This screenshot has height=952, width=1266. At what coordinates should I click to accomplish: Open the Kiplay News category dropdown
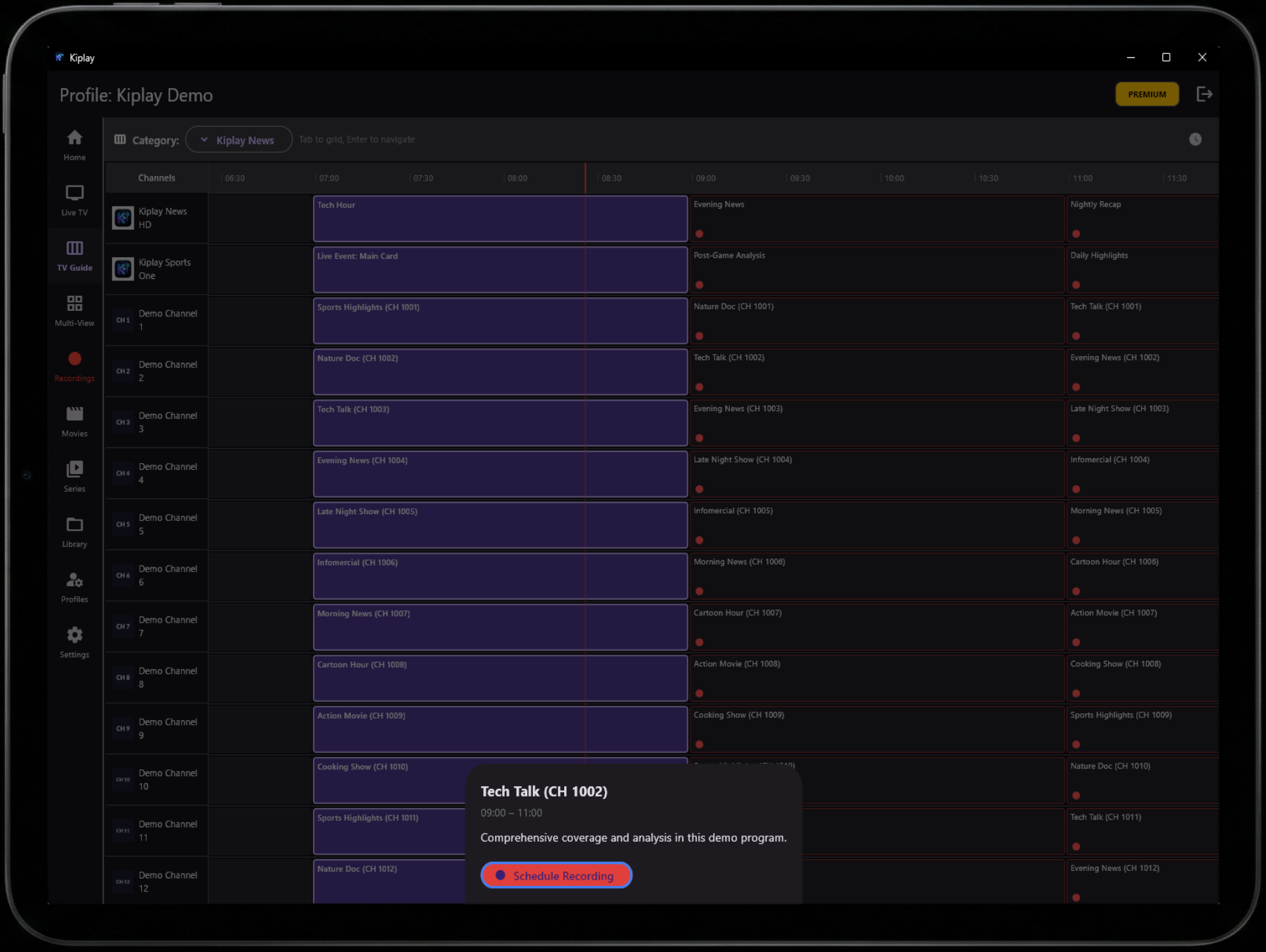point(238,139)
